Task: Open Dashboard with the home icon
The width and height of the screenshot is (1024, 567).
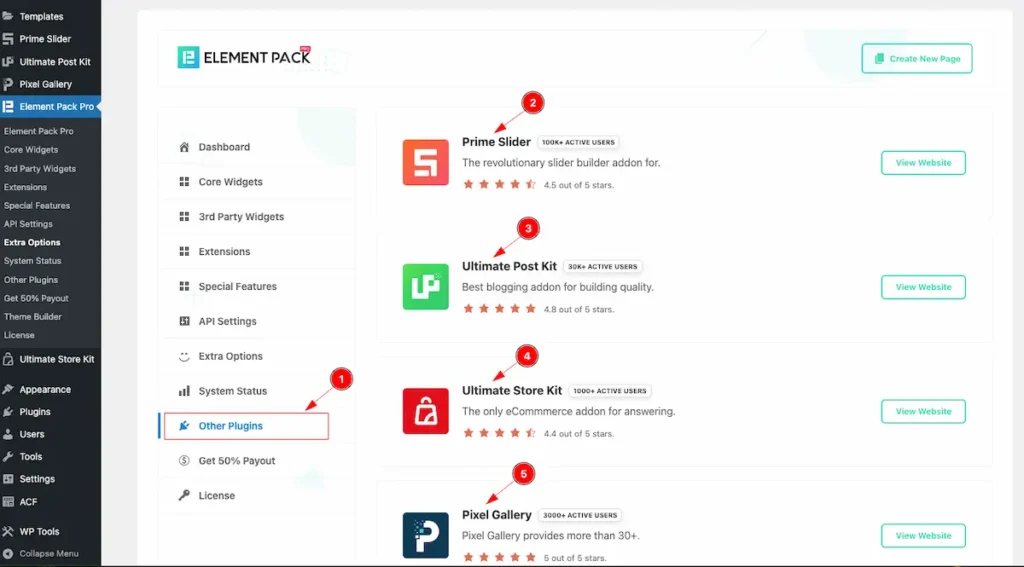Action: [x=224, y=147]
